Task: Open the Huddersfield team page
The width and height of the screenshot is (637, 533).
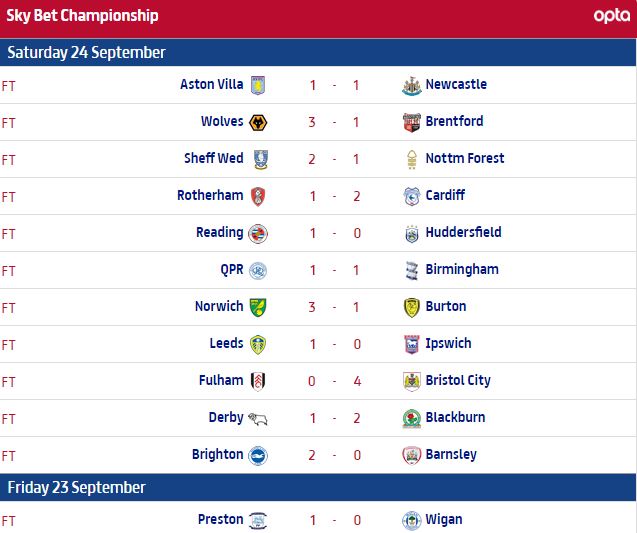Action: [463, 232]
